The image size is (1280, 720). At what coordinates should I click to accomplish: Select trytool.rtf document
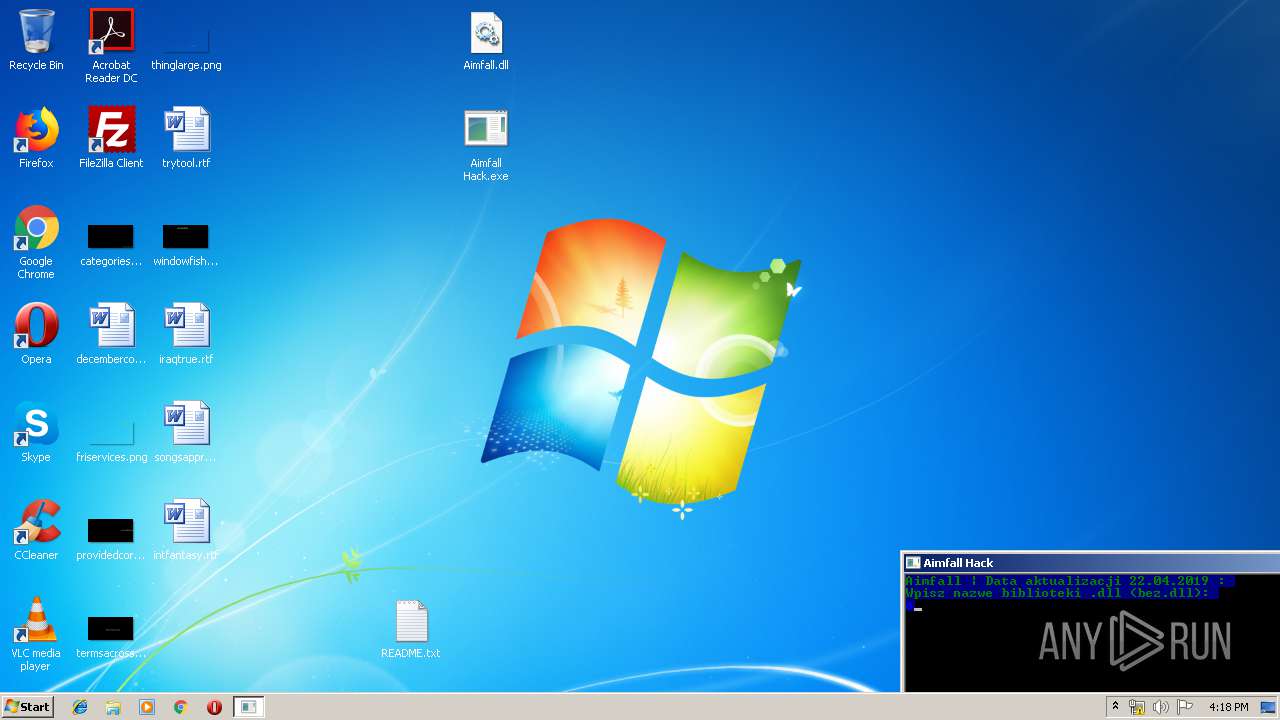[186, 139]
